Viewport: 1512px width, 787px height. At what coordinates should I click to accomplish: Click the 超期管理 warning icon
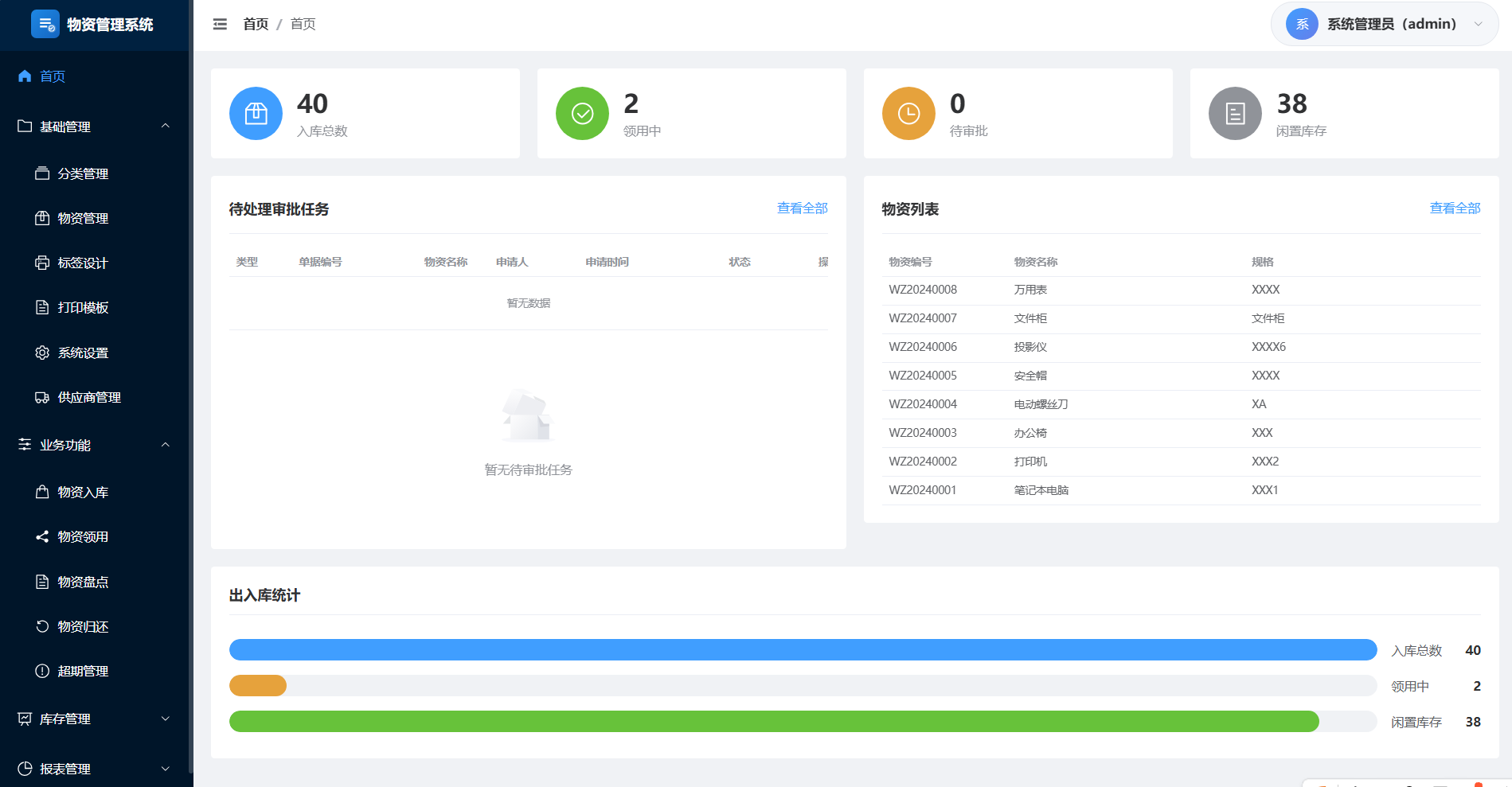click(x=42, y=671)
